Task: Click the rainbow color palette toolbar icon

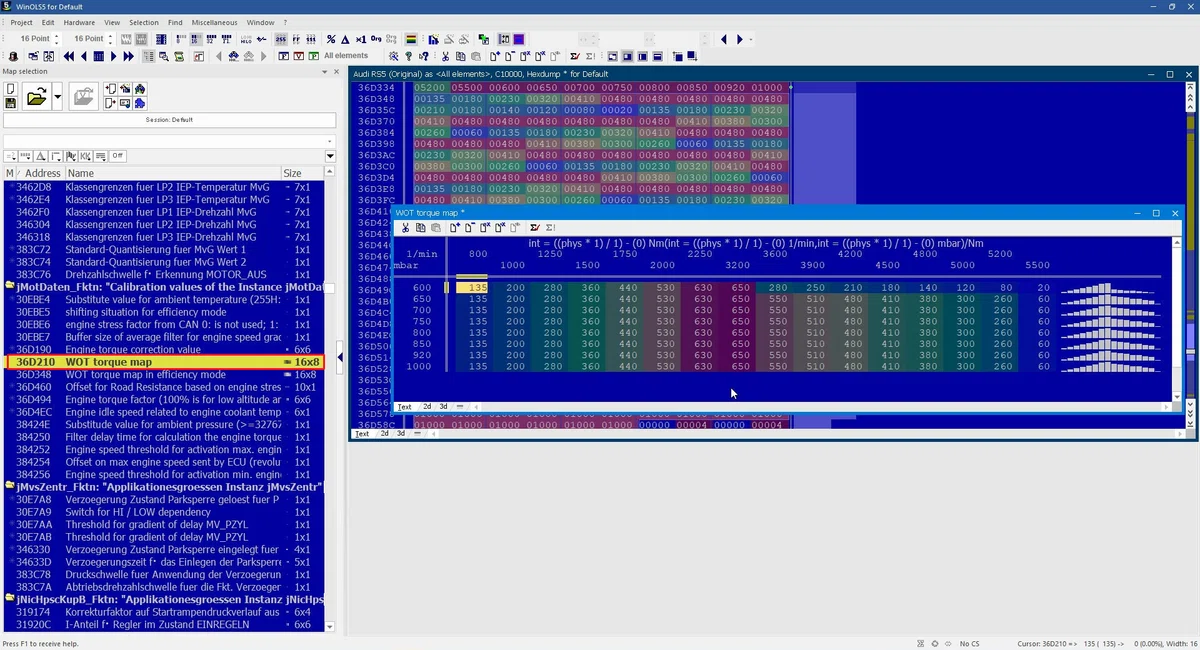Action: 411,39
